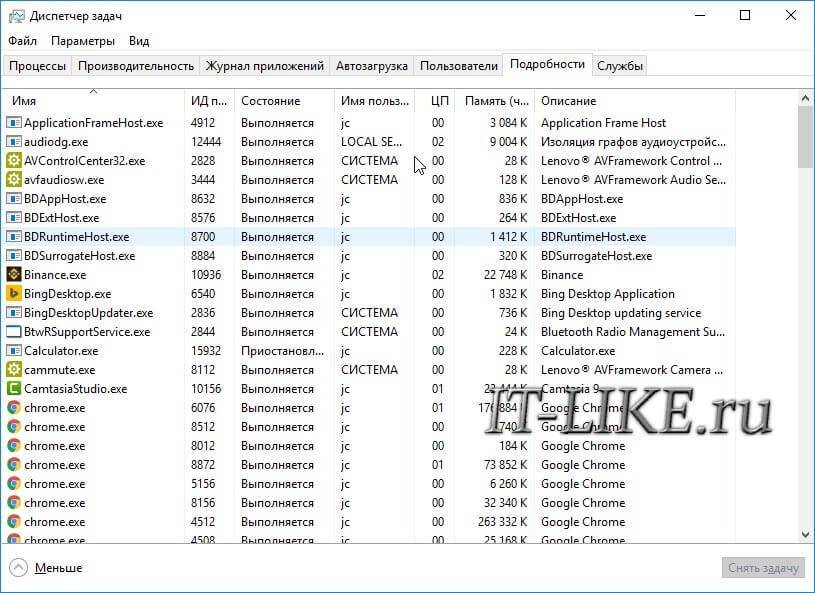Viewport: 815px width, 593px height.
Task: Select the Подробности tab
Action: coord(547,64)
